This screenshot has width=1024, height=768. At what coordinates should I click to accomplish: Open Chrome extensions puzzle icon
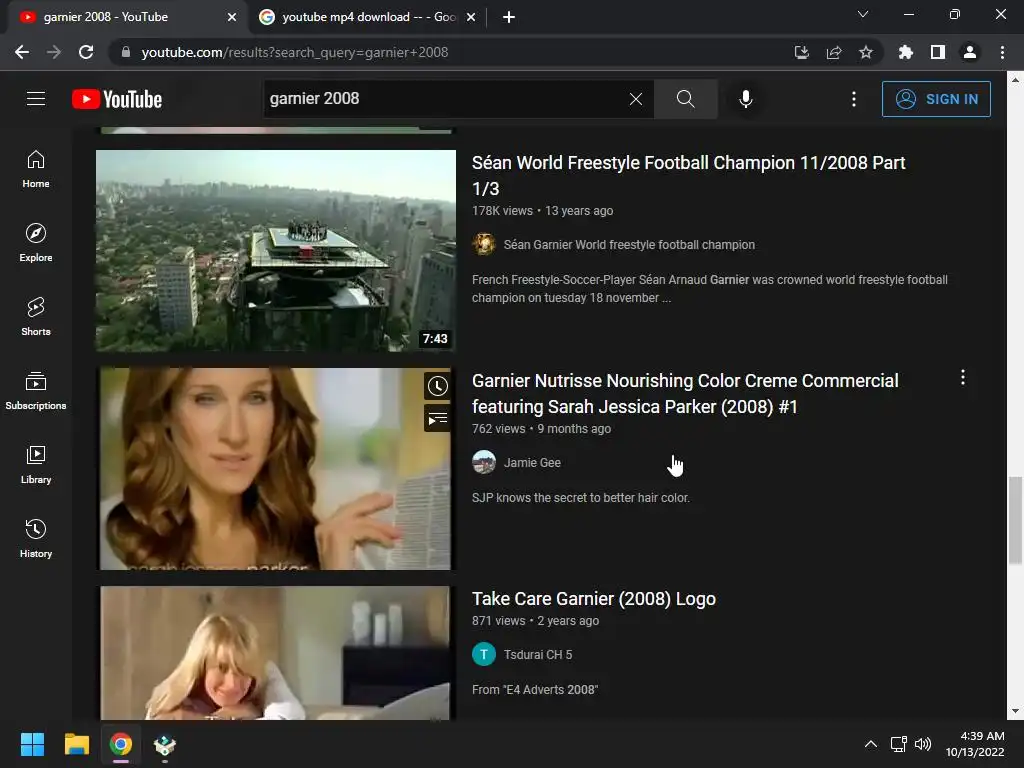(906, 52)
